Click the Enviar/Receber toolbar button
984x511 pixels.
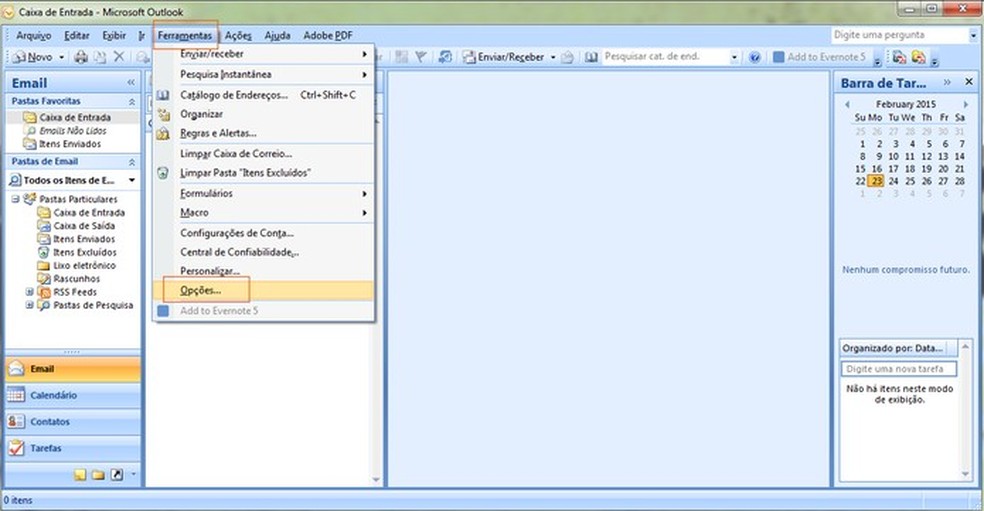(x=503, y=57)
